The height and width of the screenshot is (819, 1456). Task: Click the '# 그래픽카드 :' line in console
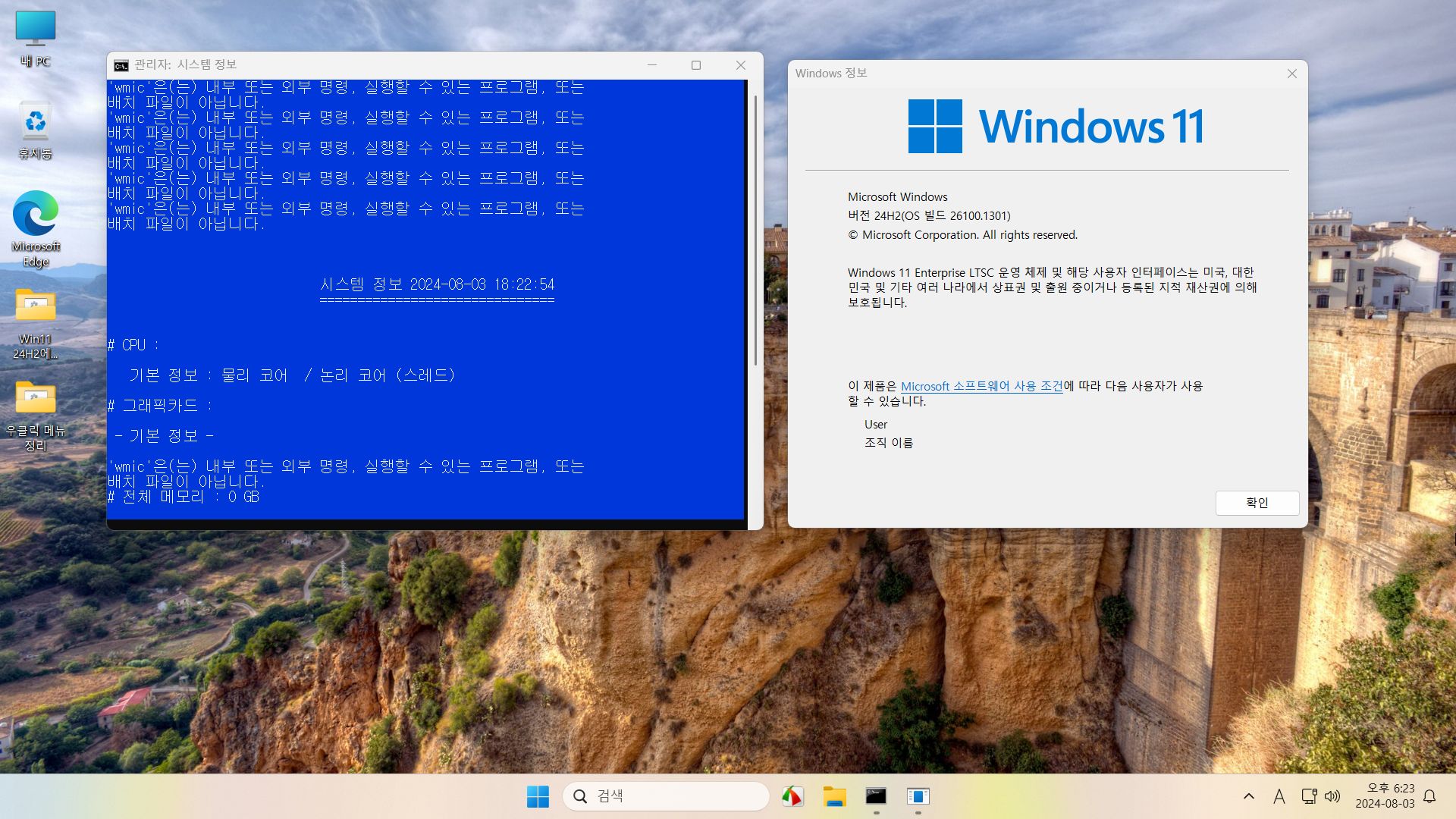pyautogui.click(x=159, y=406)
